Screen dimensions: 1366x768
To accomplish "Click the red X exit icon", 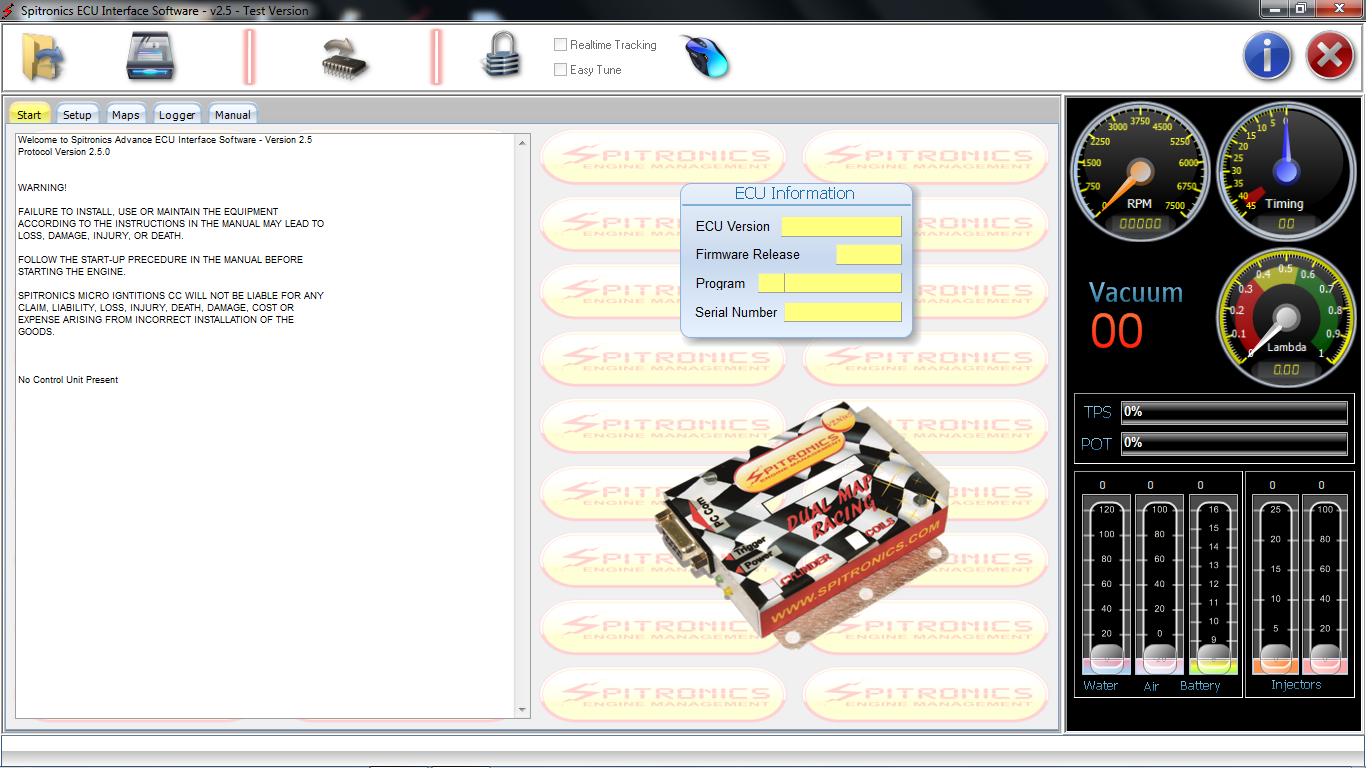I will [1330, 56].
